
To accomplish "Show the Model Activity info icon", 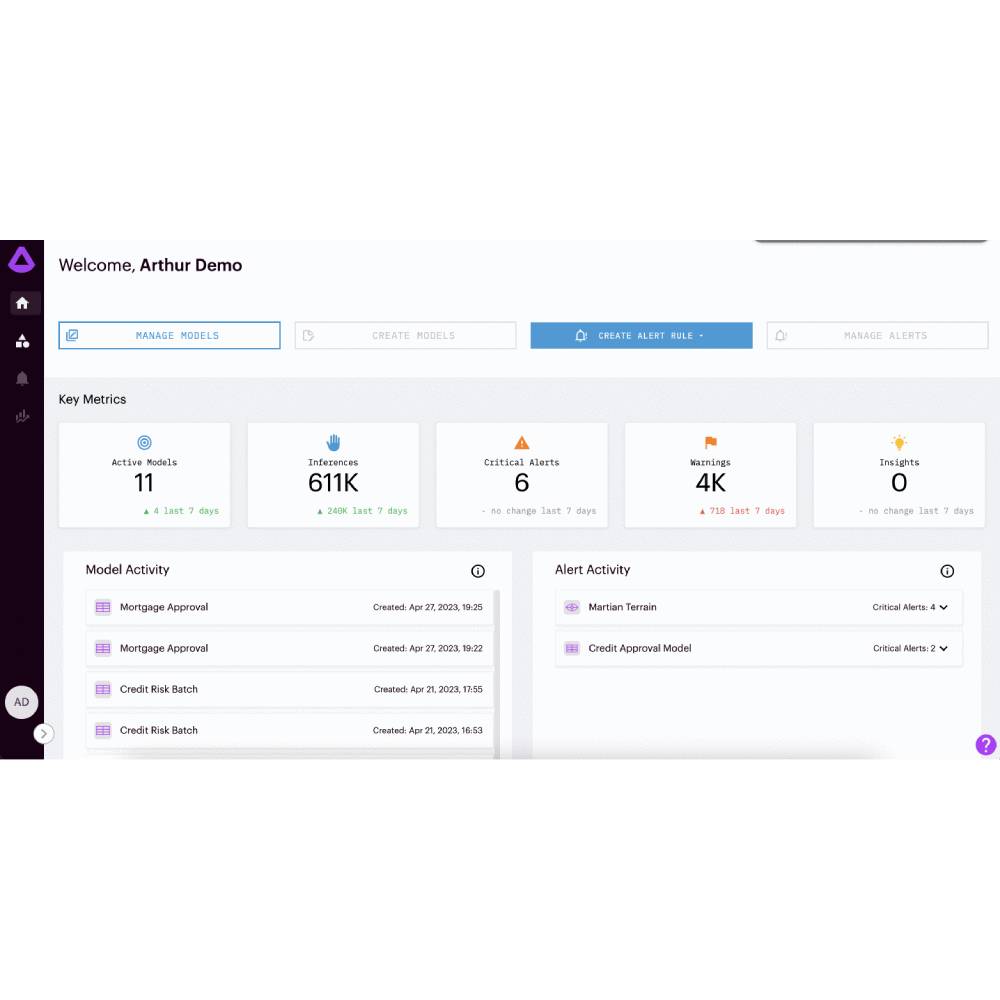I will 478,571.
